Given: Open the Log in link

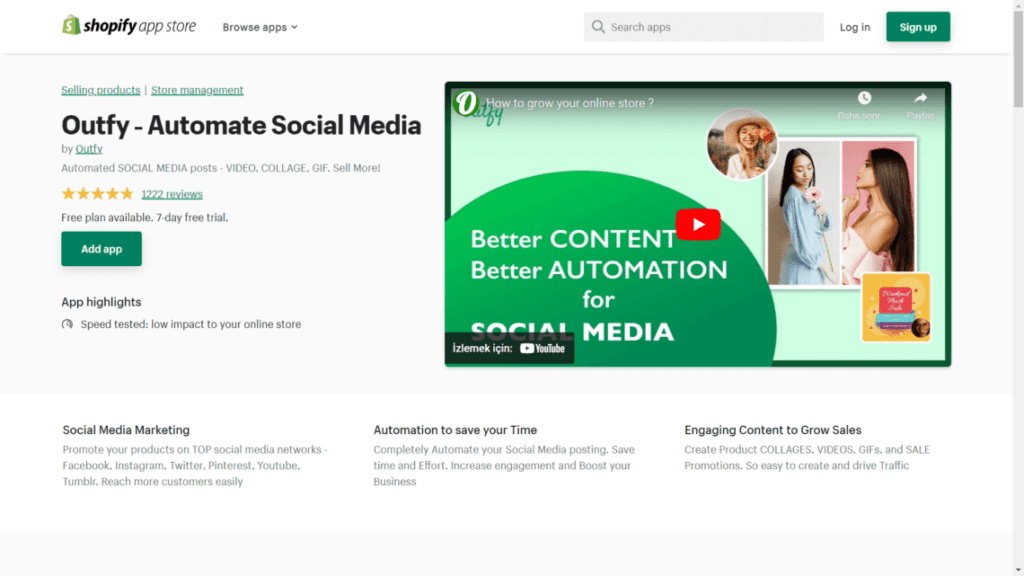Looking at the screenshot, I should (854, 27).
